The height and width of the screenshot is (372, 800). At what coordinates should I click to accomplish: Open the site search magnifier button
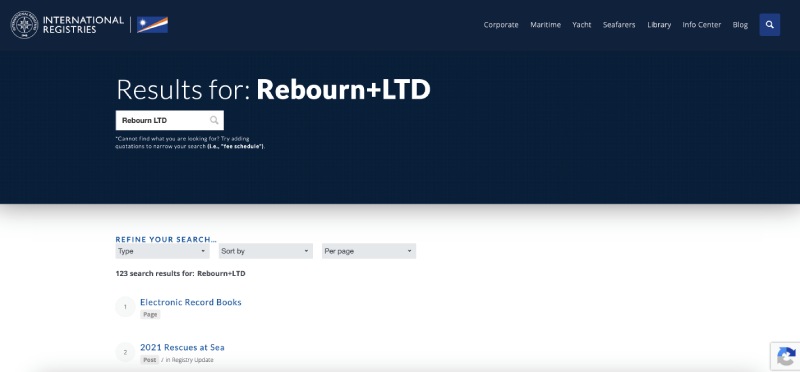(x=769, y=24)
